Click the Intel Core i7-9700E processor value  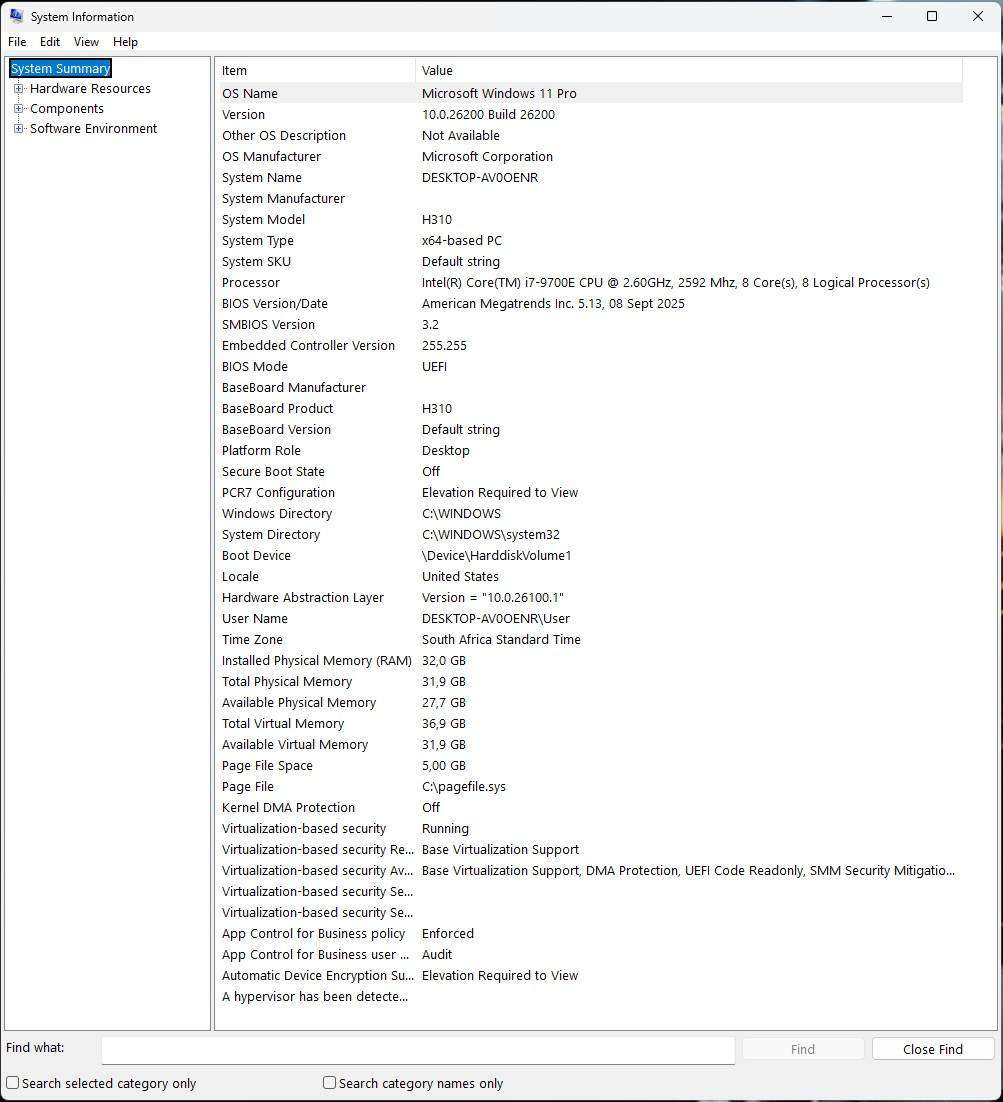pos(675,283)
